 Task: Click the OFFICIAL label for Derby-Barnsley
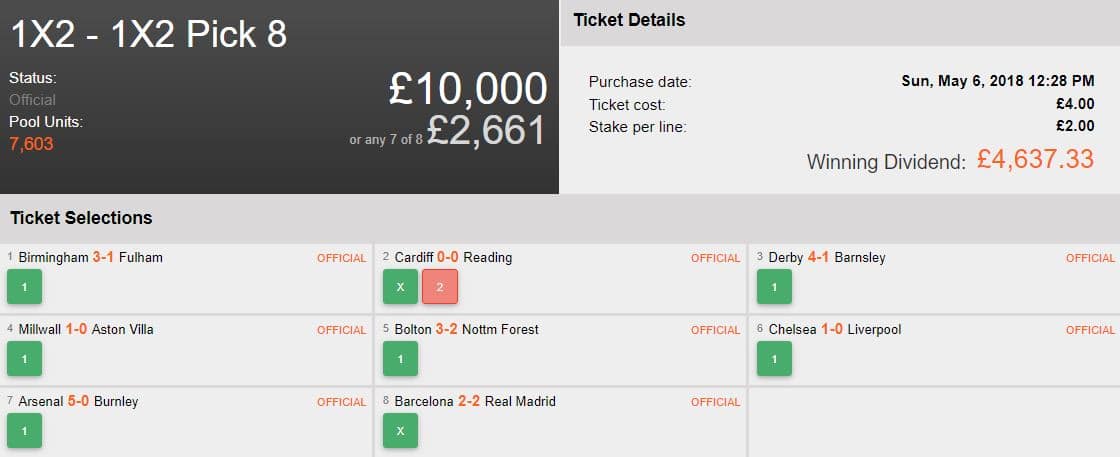1090,258
